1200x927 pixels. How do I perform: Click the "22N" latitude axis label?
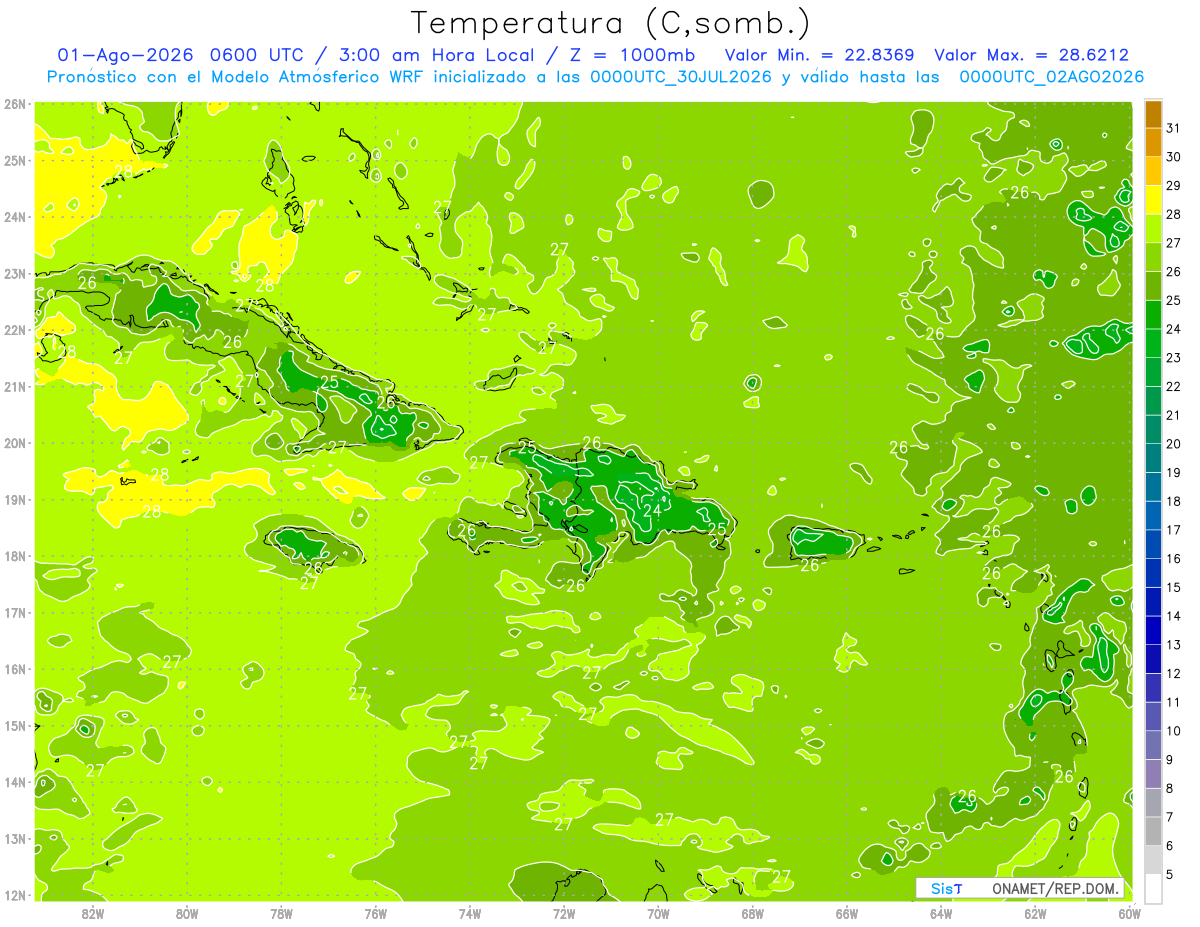pos(14,330)
